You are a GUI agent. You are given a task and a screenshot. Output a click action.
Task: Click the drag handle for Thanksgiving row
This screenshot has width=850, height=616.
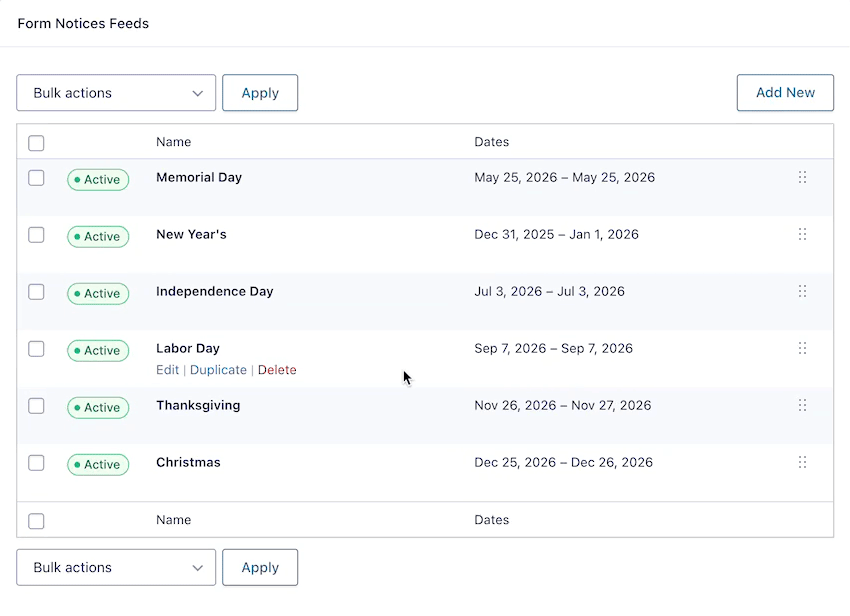(802, 406)
